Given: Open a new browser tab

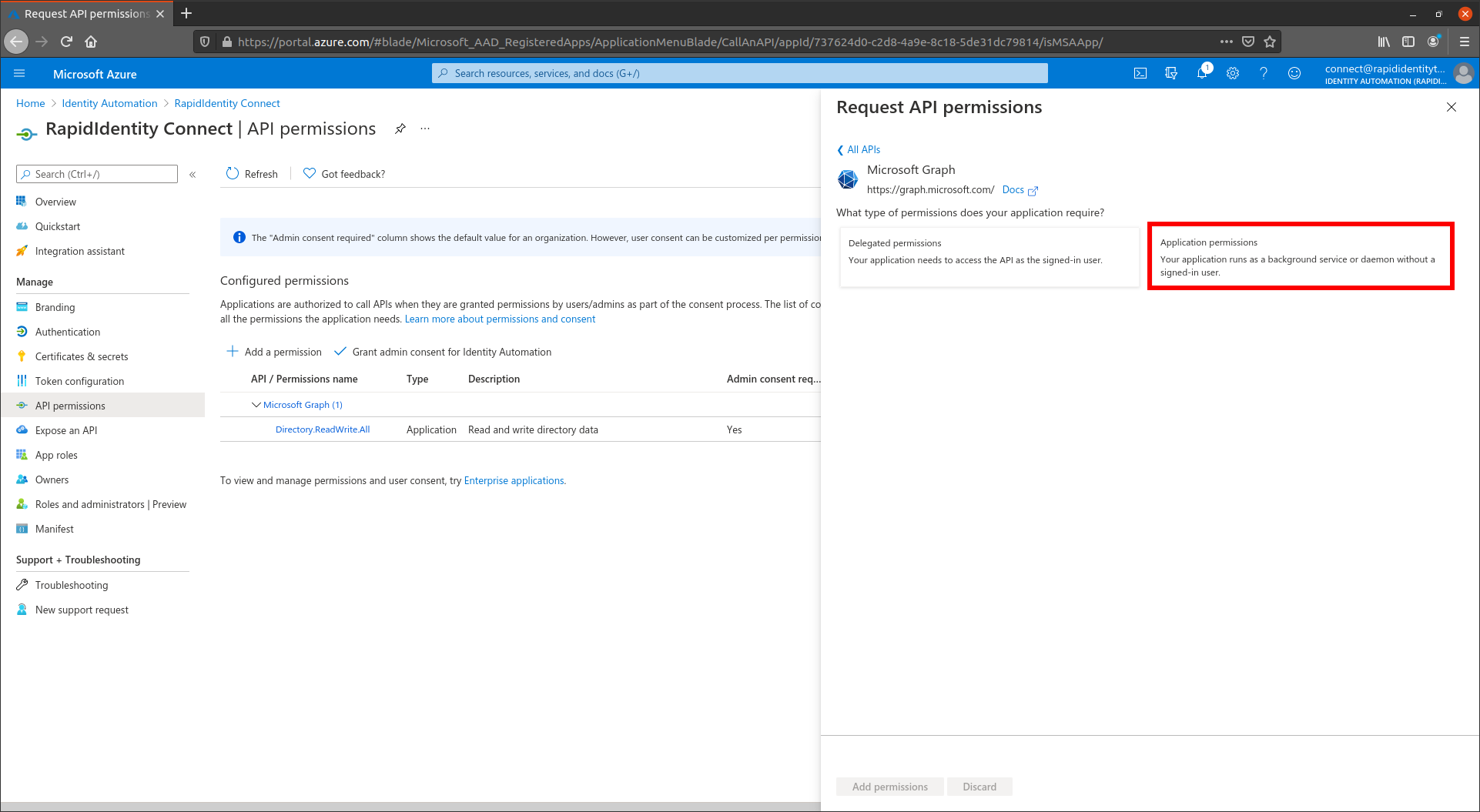Looking at the screenshot, I should click(186, 13).
